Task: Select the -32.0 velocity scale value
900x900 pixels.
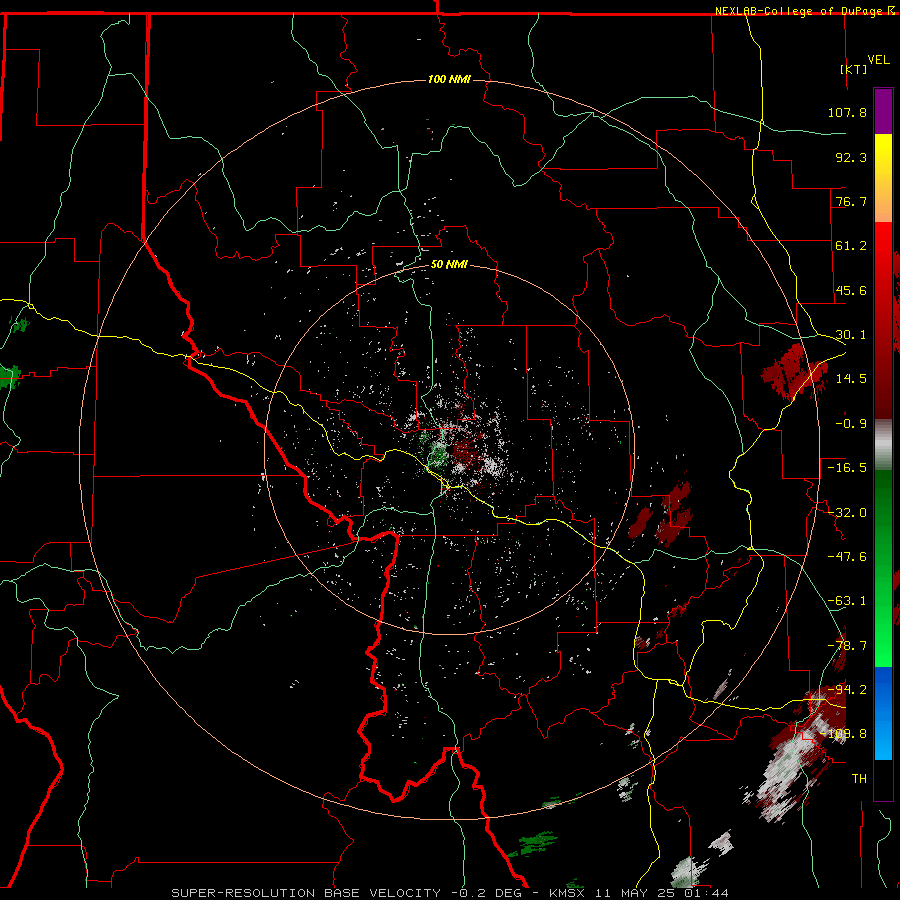Action: (x=847, y=513)
